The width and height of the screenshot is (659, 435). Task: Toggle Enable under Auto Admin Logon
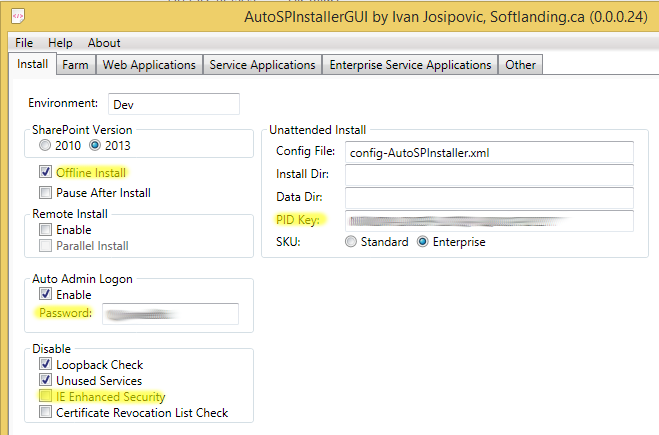45,294
